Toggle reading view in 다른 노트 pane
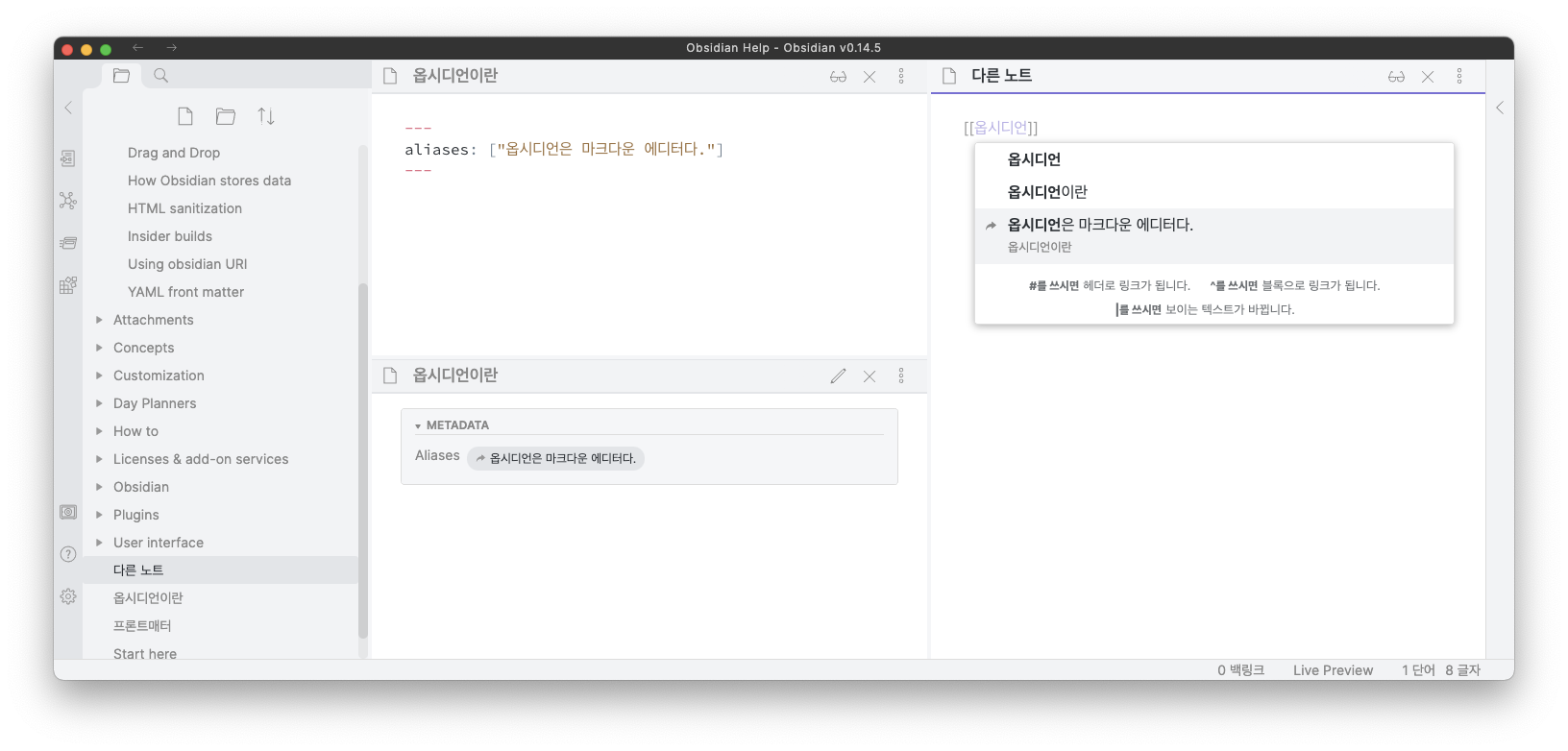This screenshot has width=1568, height=751. pos(1396,77)
